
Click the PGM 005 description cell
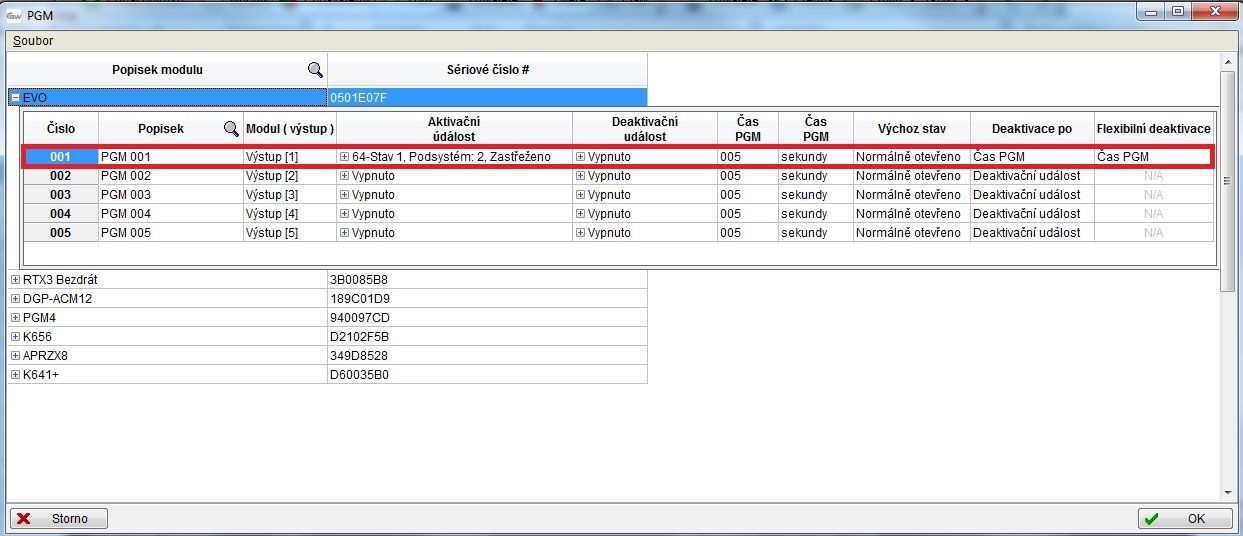170,233
